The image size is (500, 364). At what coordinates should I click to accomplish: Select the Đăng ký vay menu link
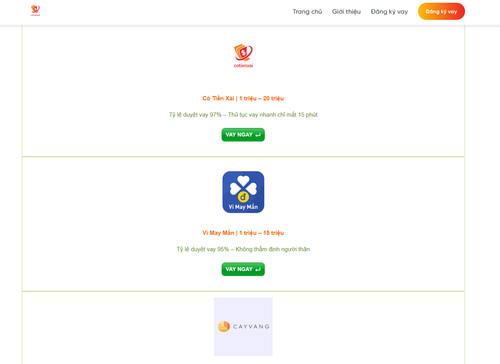(389, 12)
